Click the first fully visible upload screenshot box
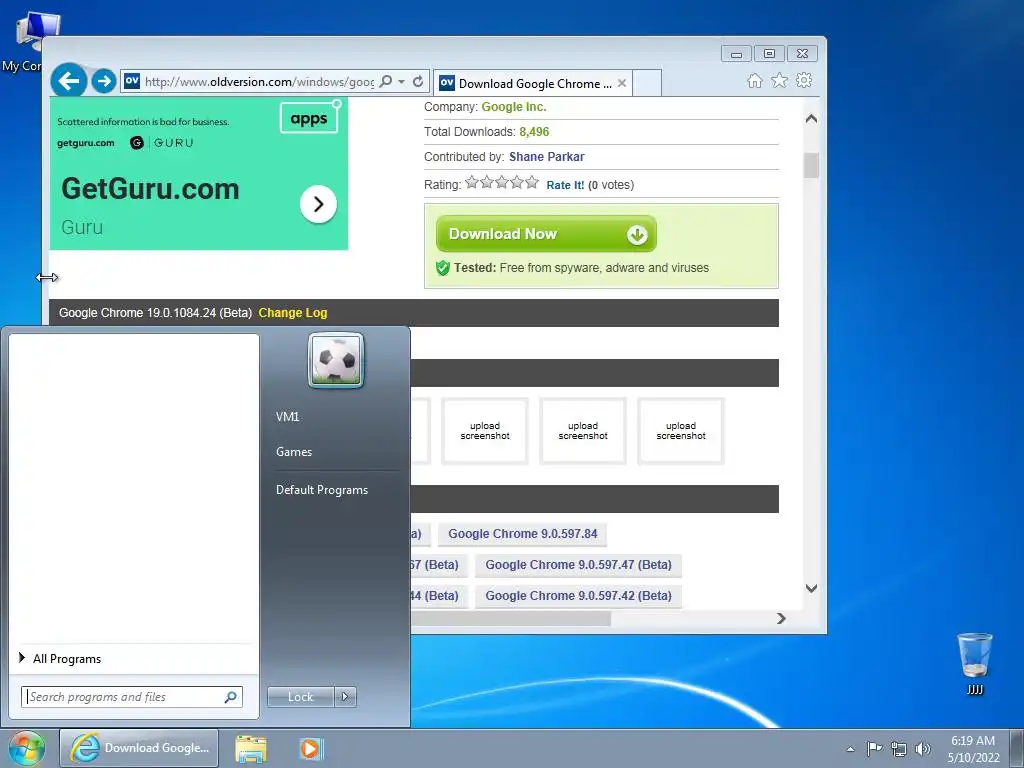This screenshot has width=1024, height=768. 485,431
